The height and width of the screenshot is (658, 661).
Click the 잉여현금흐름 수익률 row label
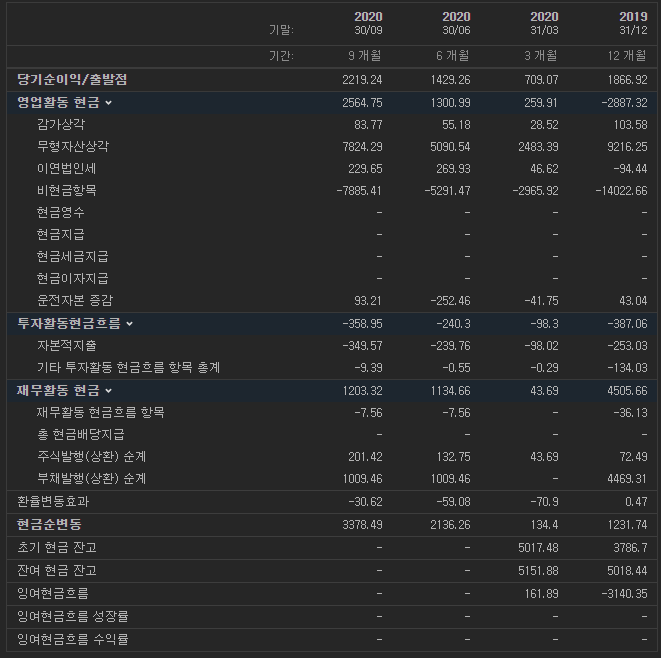[x=73, y=639]
